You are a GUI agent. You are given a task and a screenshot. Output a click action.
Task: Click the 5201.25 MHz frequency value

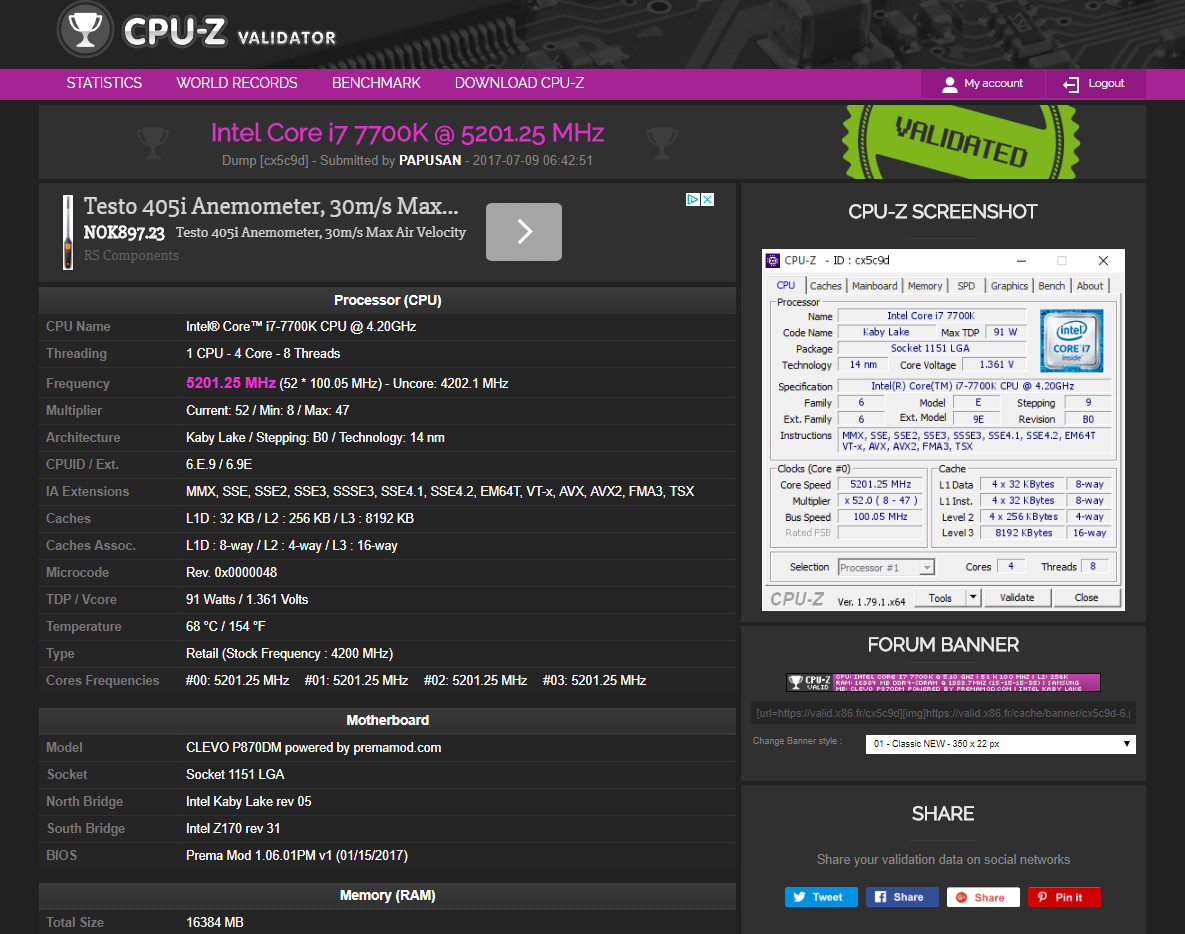(x=231, y=383)
